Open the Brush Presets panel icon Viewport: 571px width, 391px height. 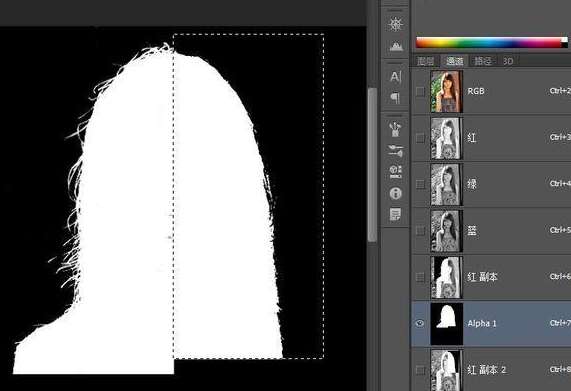(395, 129)
